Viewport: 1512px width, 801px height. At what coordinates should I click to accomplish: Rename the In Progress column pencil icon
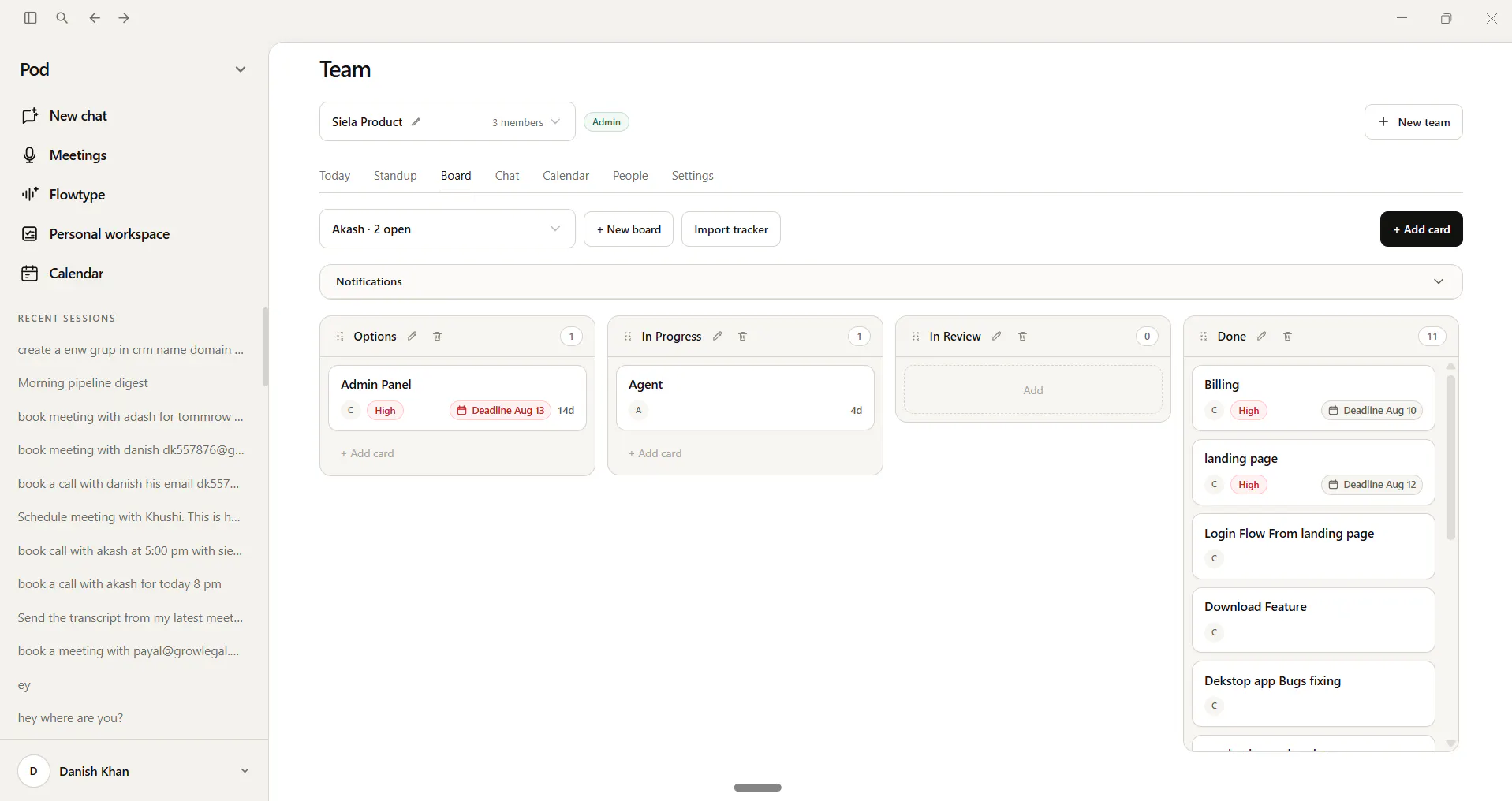click(717, 336)
